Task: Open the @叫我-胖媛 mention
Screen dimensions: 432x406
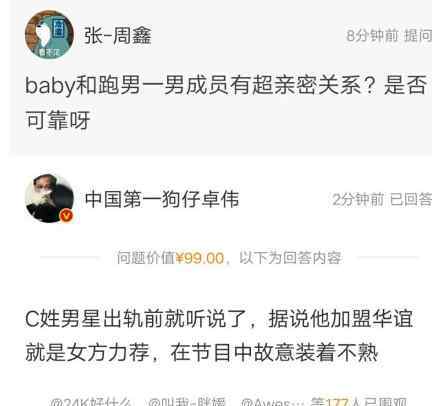Action: 187,402
